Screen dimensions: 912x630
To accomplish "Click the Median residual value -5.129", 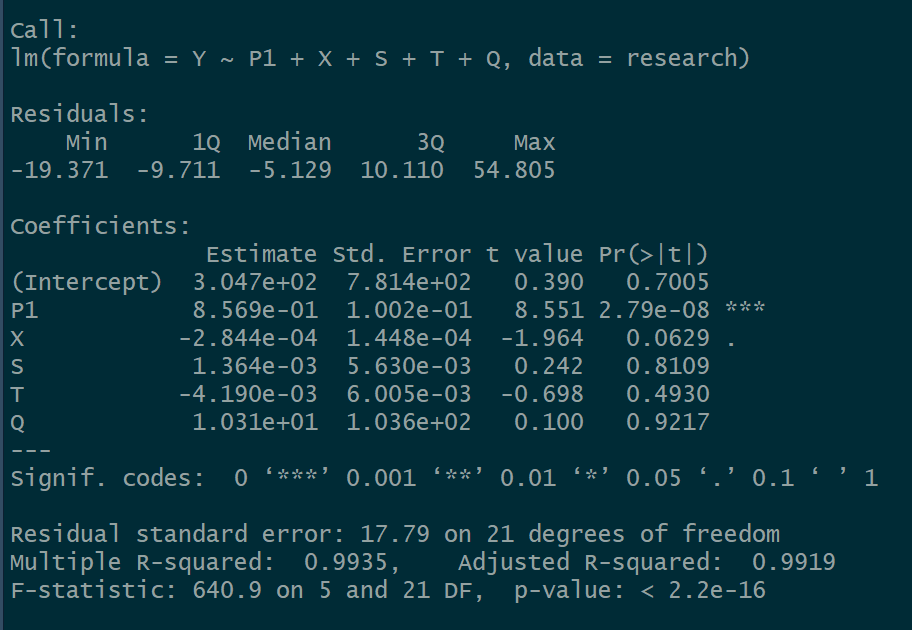I will coord(290,170).
